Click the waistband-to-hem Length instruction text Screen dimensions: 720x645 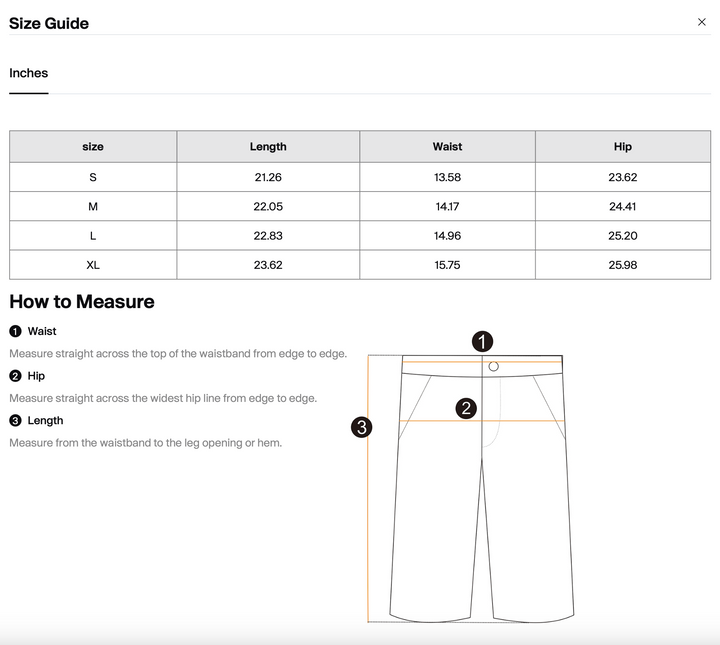(145, 442)
